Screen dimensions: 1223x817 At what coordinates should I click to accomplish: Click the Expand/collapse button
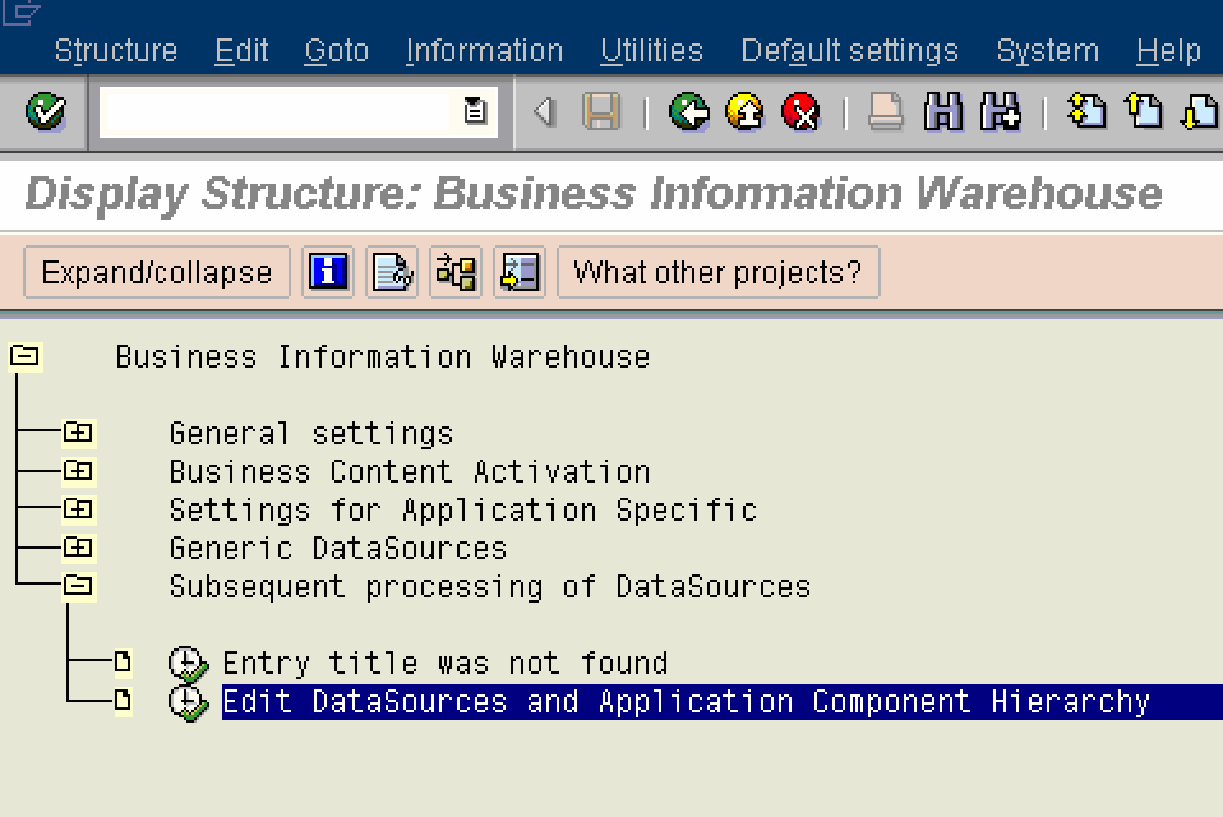click(157, 272)
